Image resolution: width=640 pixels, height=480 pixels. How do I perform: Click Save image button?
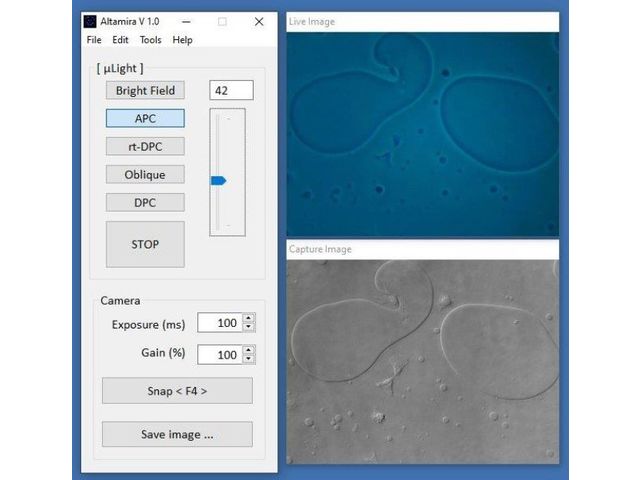(x=177, y=434)
